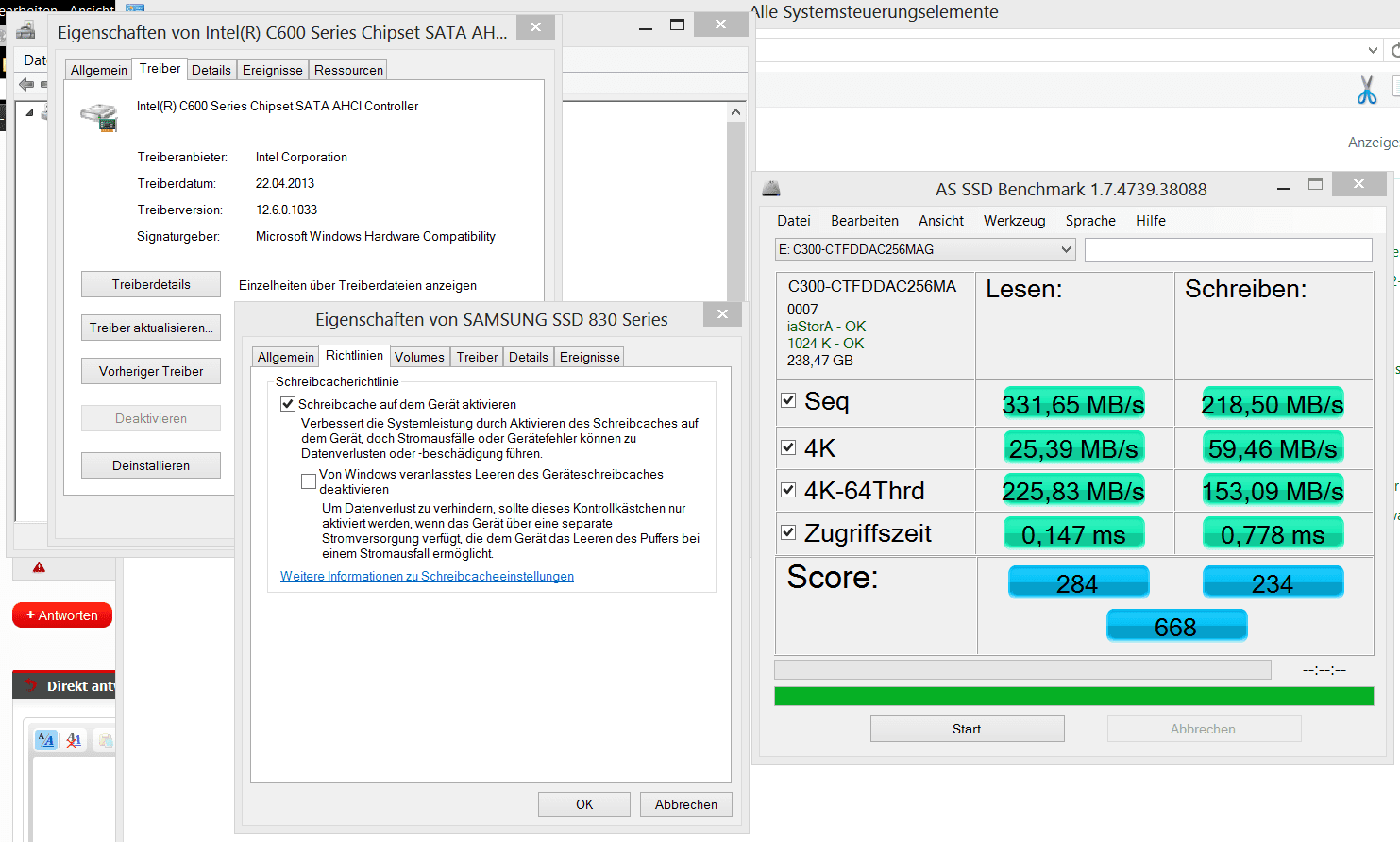Image resolution: width=1400 pixels, height=842 pixels.
Task: Click the Treiber aktualisieren button
Action: click(x=151, y=328)
